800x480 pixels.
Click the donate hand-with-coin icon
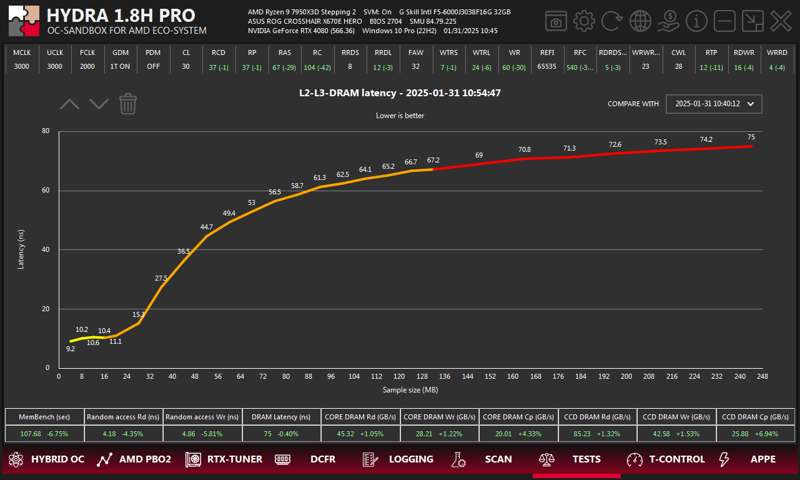(669, 21)
